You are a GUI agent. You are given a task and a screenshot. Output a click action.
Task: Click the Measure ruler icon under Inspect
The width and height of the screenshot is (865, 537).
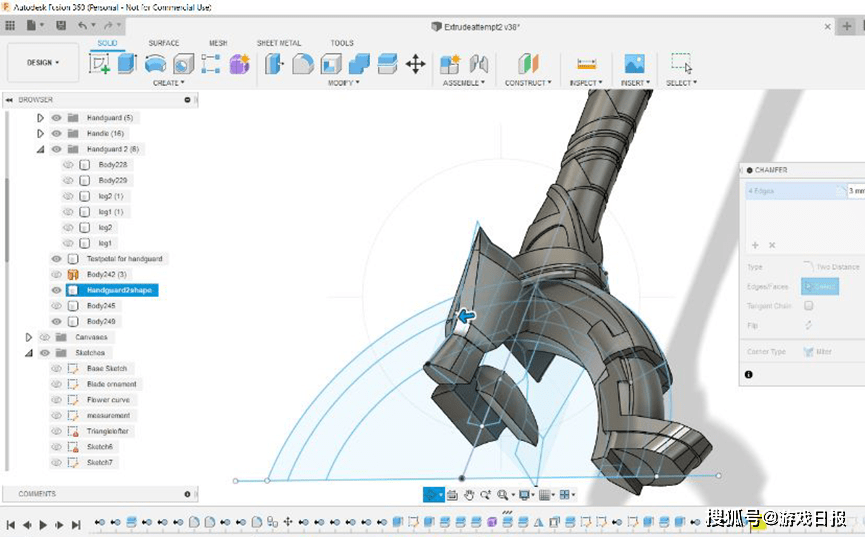[x=587, y=64]
